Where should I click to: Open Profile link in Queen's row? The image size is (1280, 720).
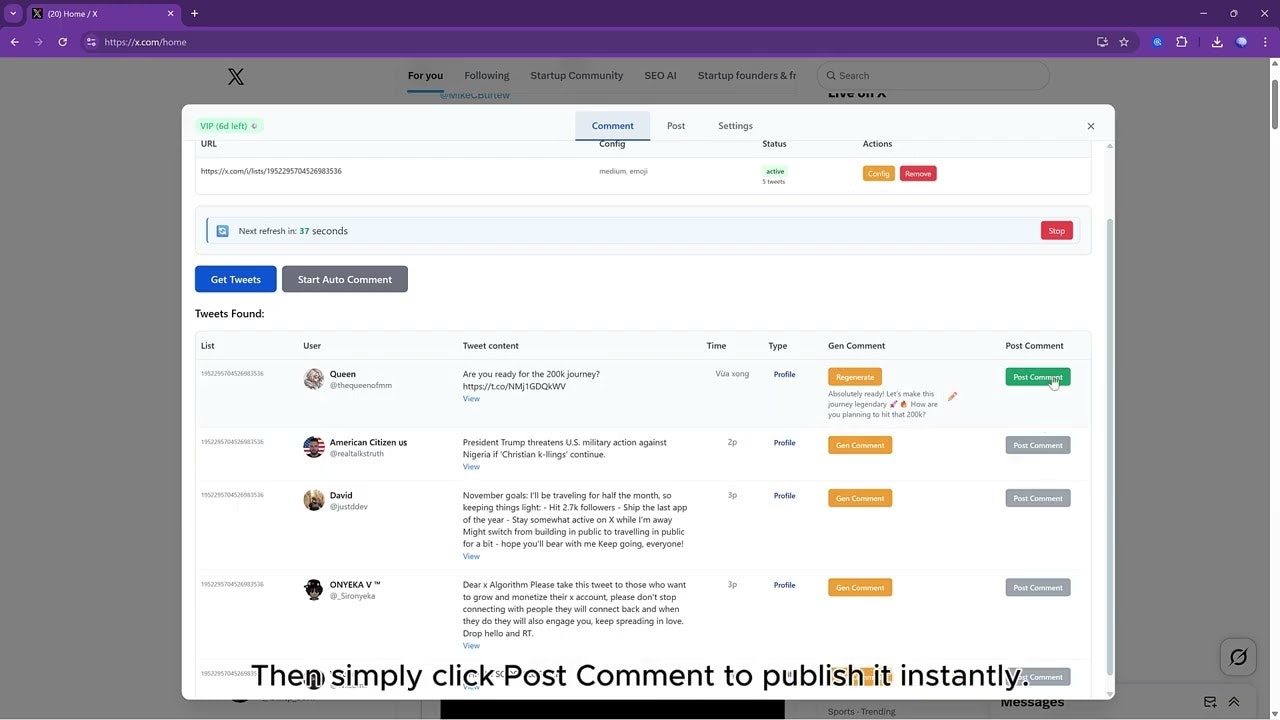tap(785, 375)
